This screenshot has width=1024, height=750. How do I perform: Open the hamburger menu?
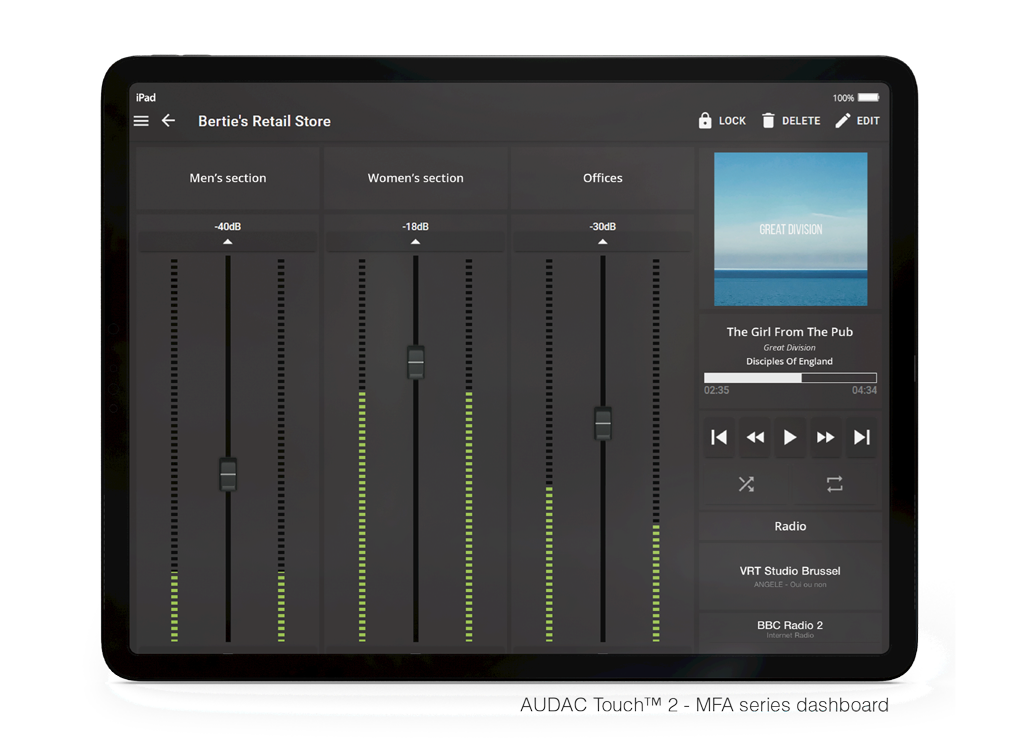coord(141,121)
